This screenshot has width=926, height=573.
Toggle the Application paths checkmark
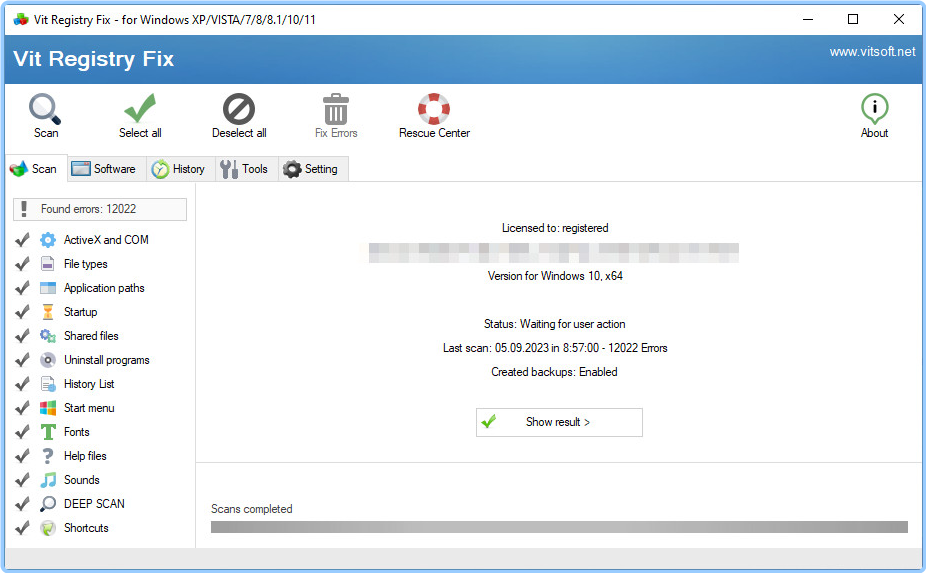point(22,288)
